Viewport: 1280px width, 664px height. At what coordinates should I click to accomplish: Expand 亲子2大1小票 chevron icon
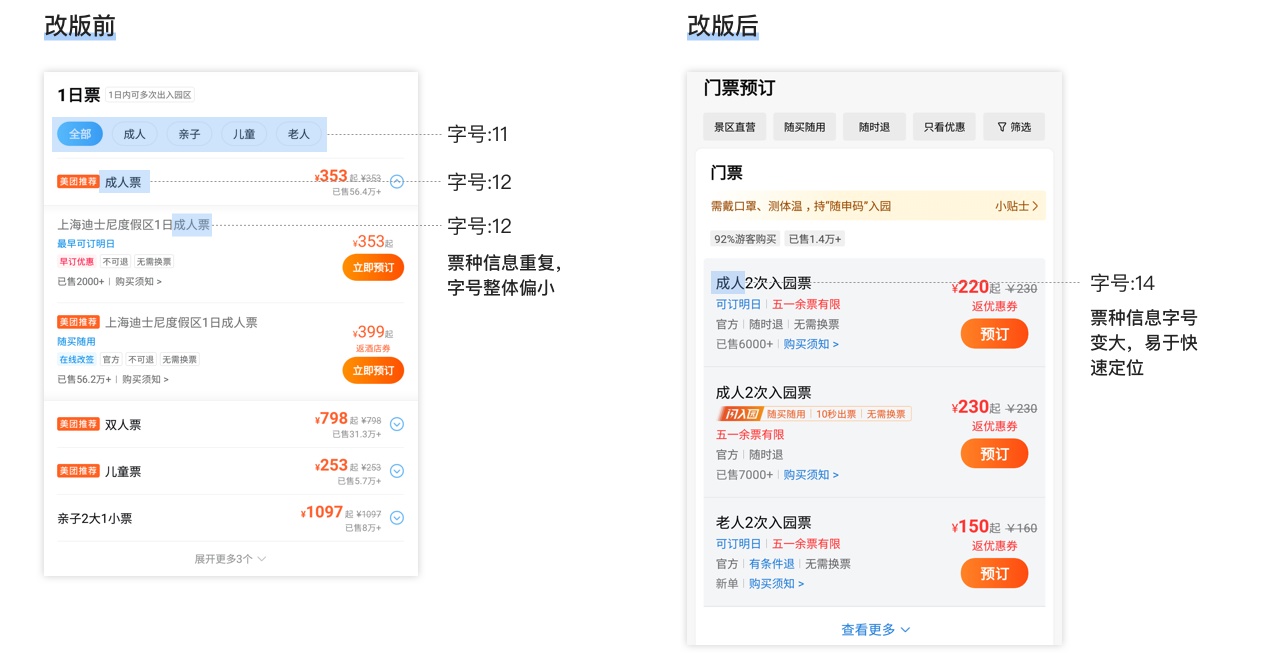[397, 517]
